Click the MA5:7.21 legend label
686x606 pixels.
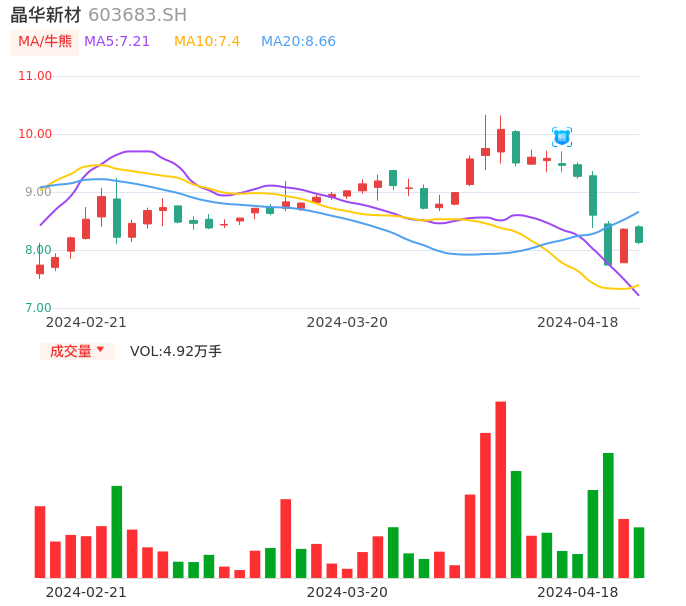pos(117,42)
